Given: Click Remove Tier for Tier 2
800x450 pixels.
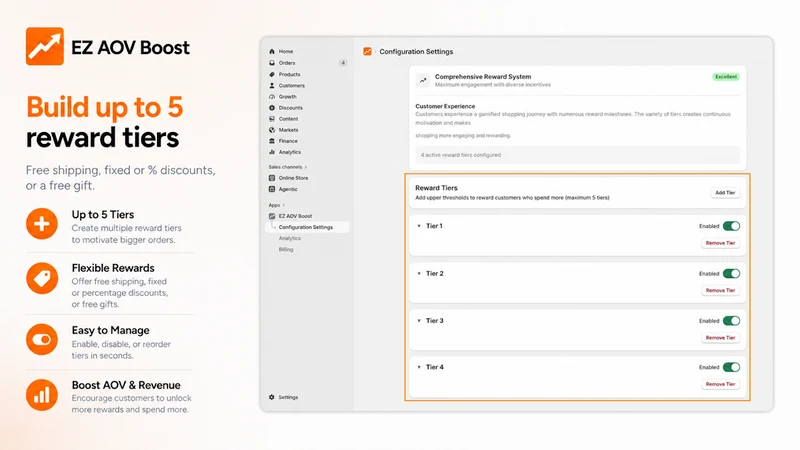Looking at the screenshot, I should pyautogui.click(x=720, y=290).
